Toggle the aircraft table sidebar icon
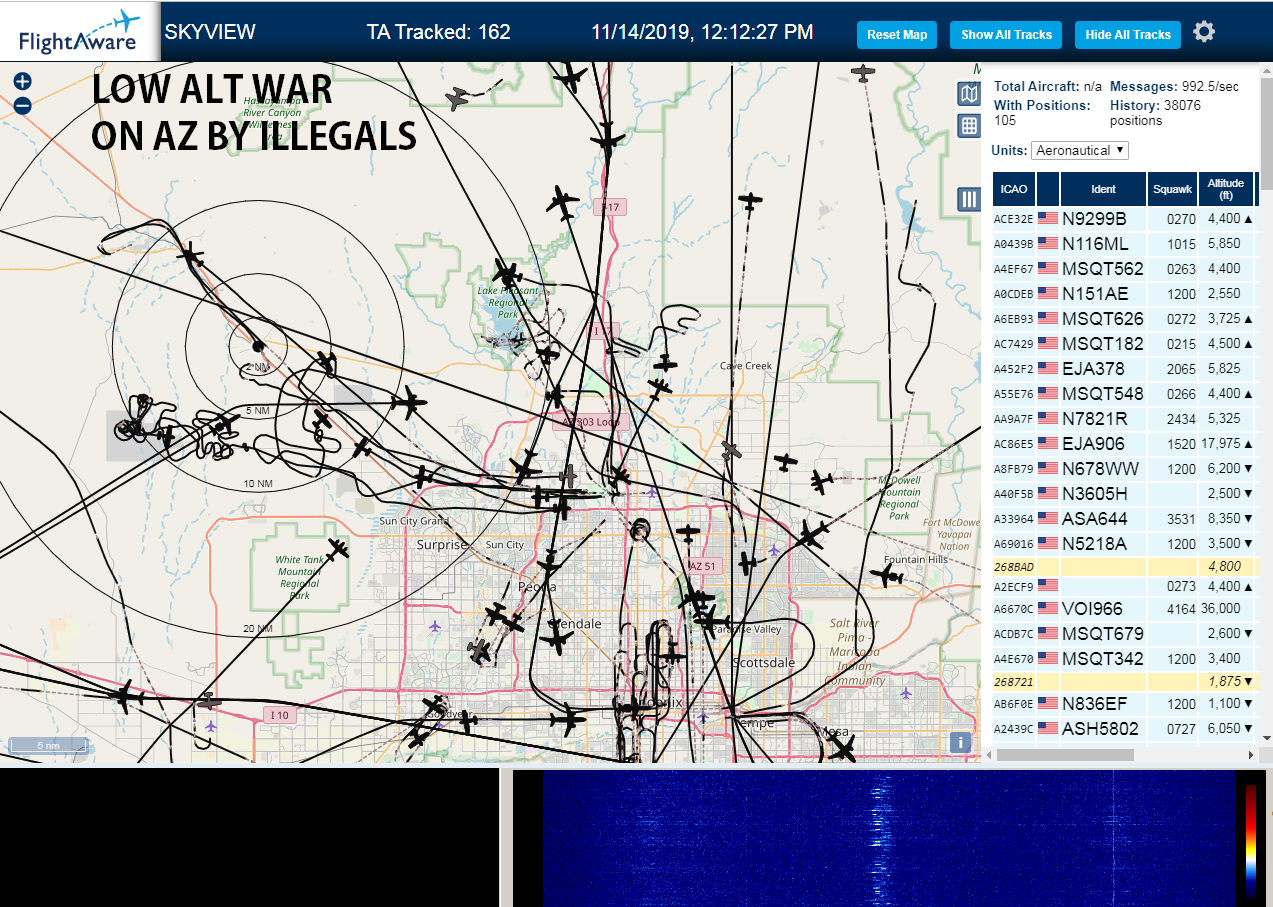The height and width of the screenshot is (907, 1273). coord(969,198)
